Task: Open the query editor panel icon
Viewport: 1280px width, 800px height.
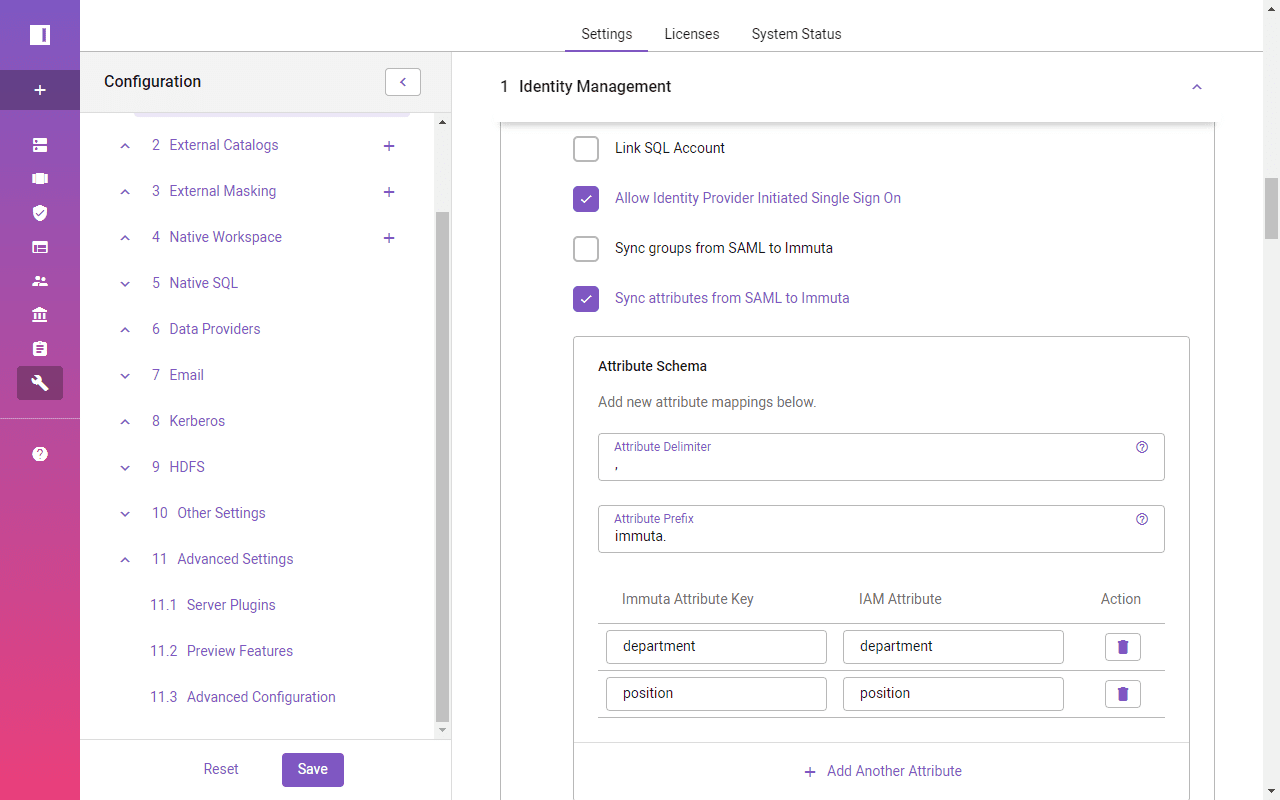Action: click(x=40, y=247)
